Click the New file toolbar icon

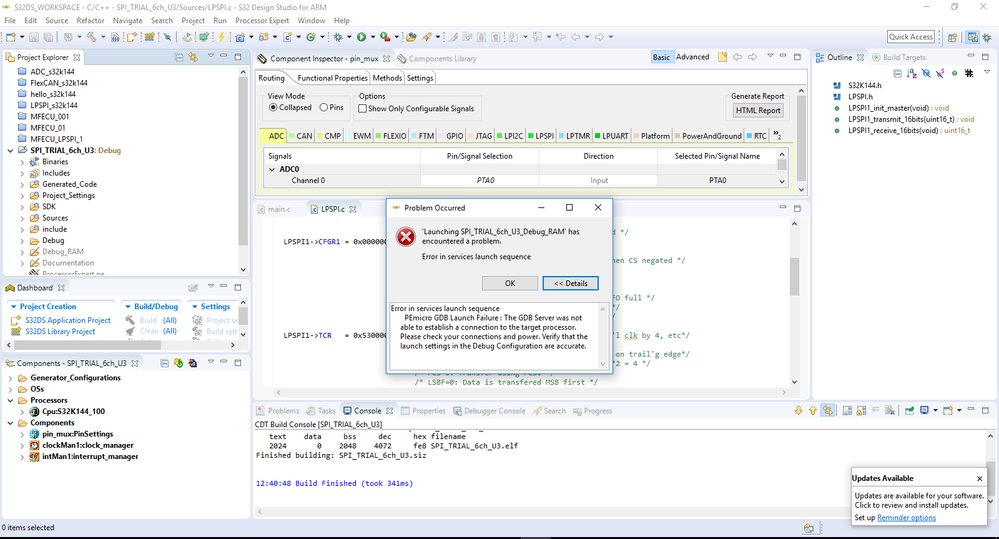click(11, 37)
